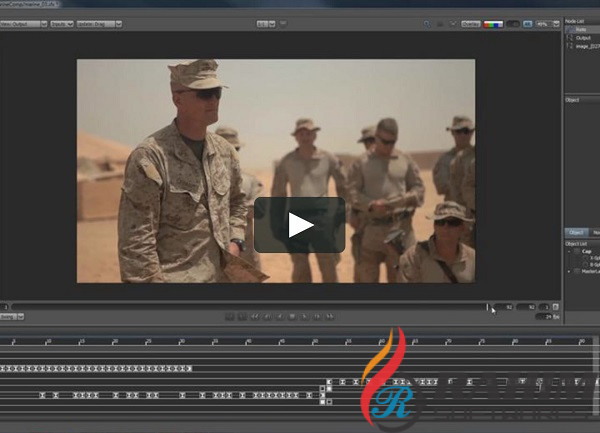Expand the MasterLayer entry
Viewport: 600px width, 433px height.
coord(569,272)
